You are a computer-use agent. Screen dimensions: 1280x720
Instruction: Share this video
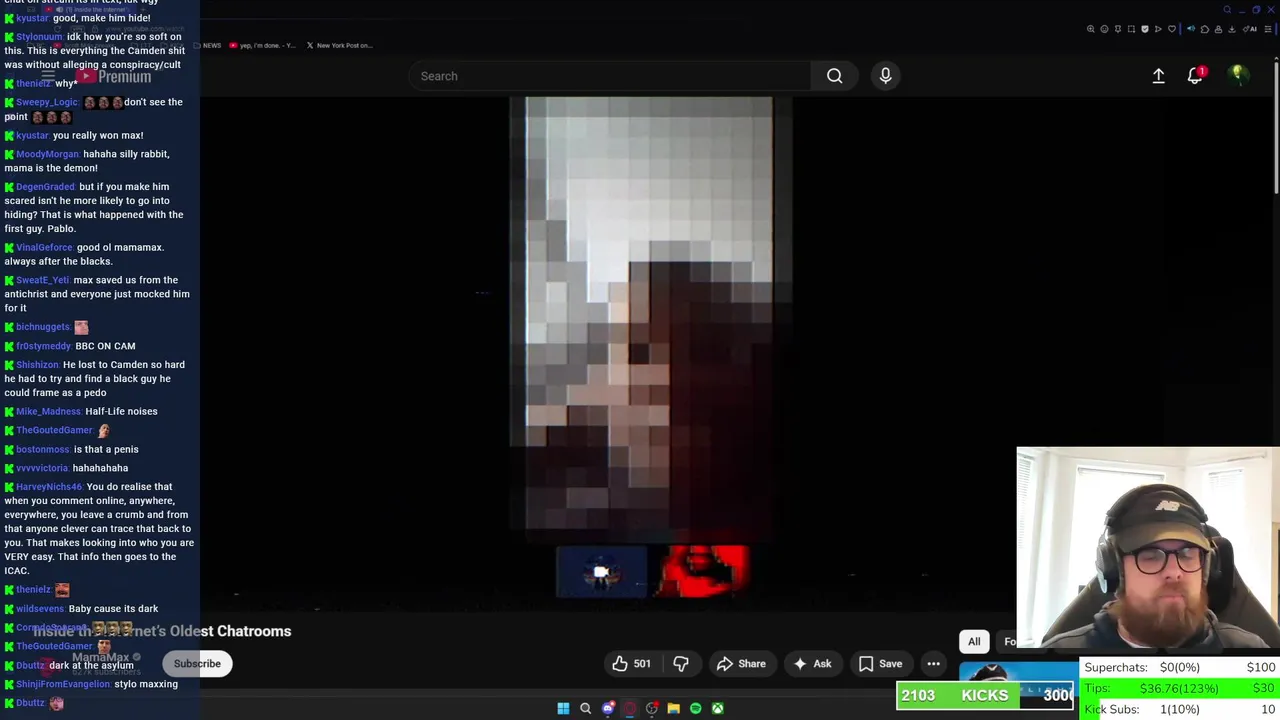[x=741, y=664]
